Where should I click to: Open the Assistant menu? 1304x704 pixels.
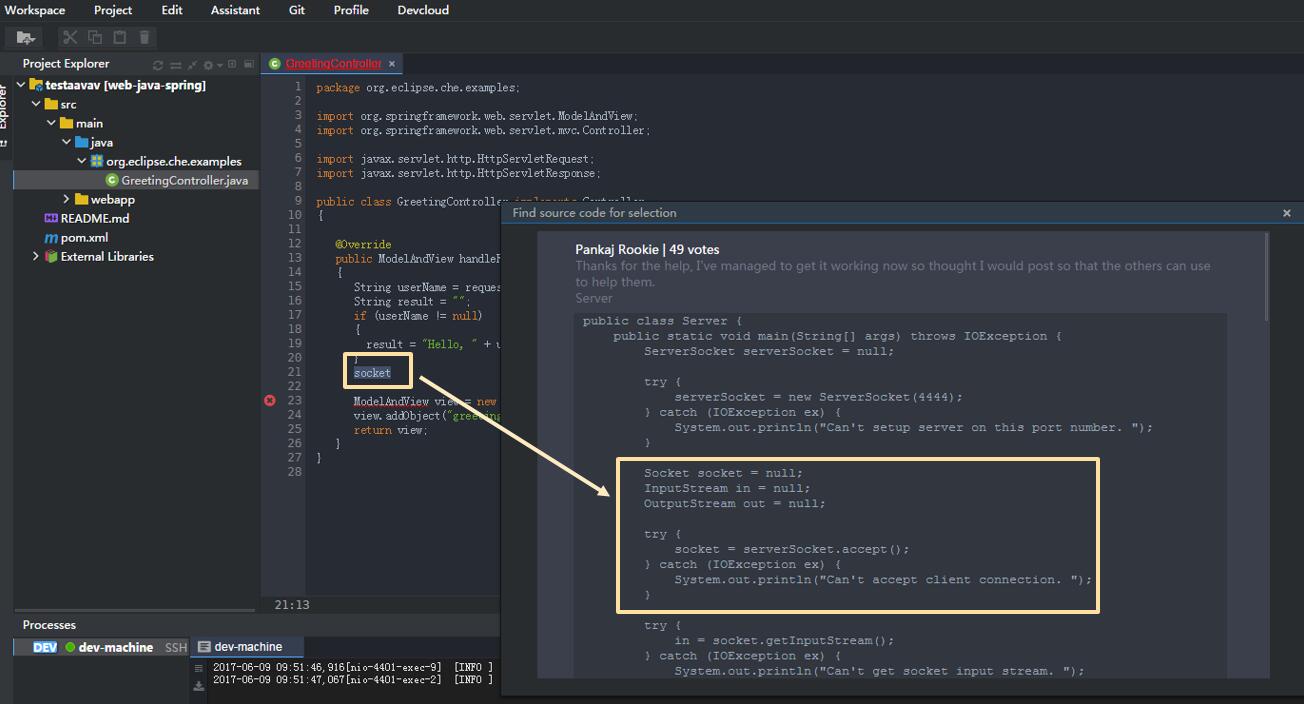[x=235, y=10]
